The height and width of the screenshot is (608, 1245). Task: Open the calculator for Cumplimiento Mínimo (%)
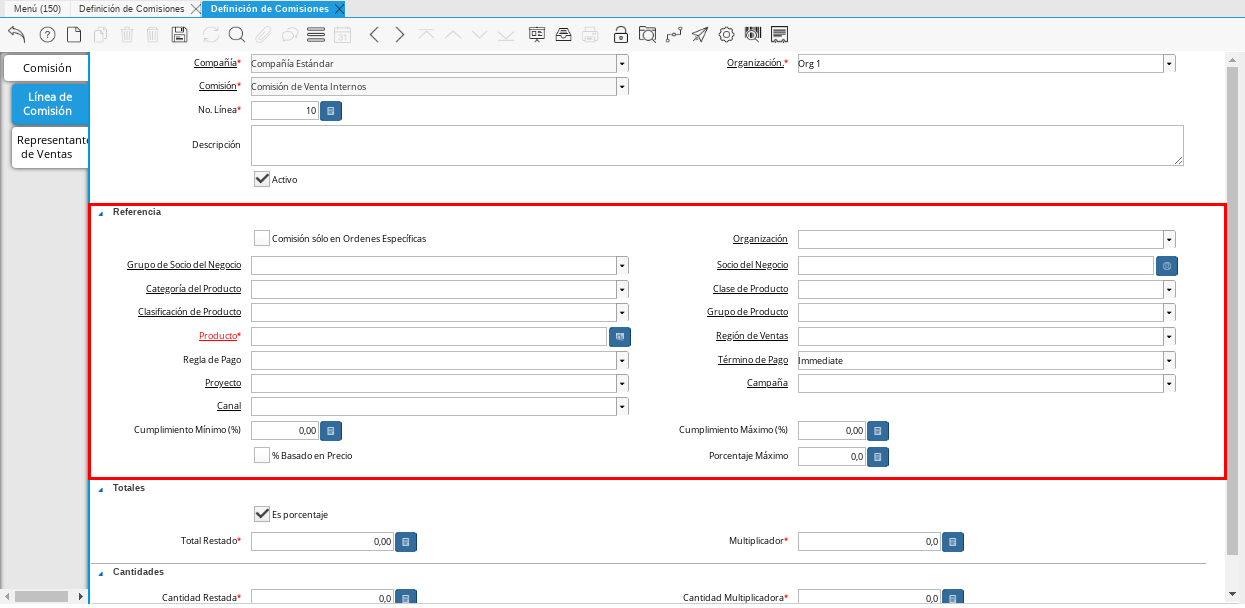tap(331, 431)
